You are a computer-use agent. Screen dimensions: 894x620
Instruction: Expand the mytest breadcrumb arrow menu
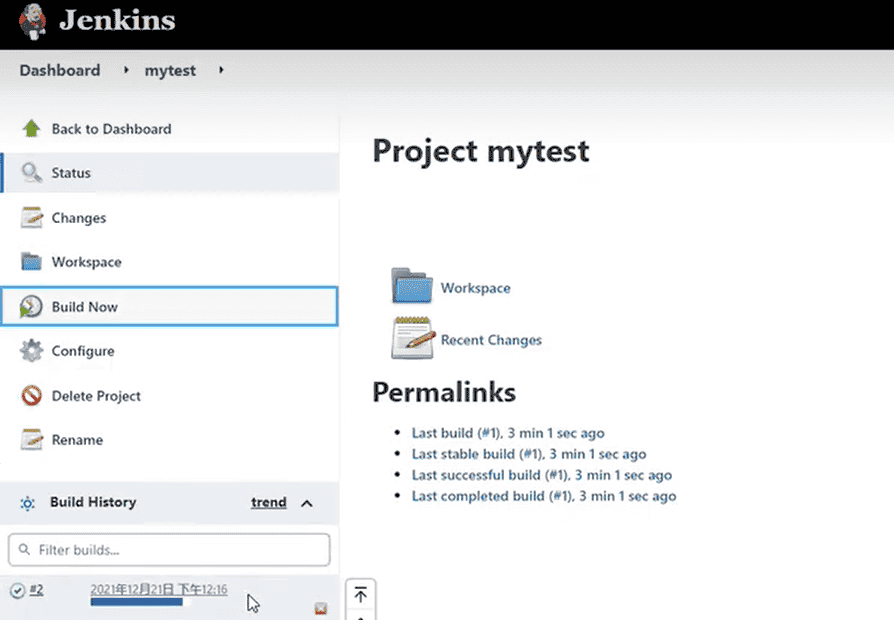tap(221, 71)
